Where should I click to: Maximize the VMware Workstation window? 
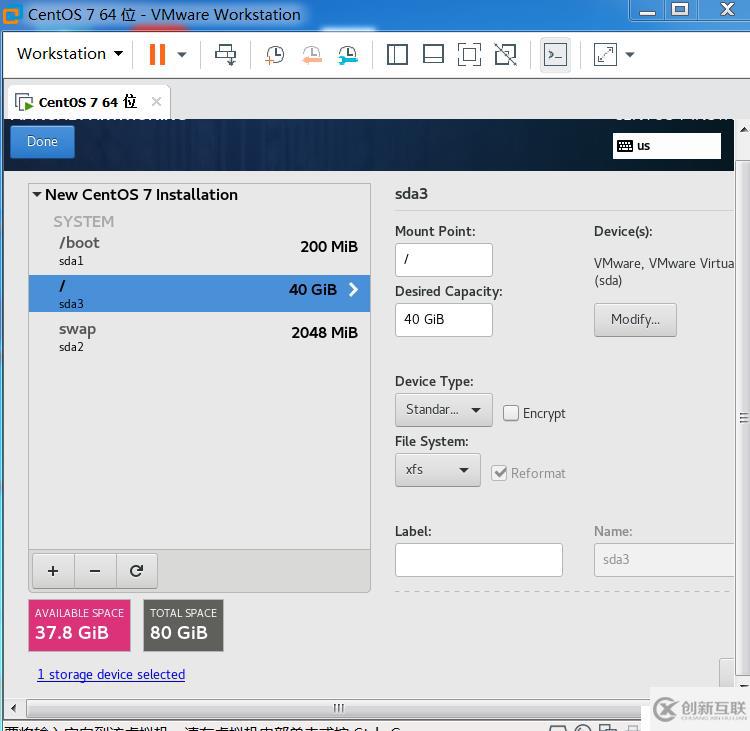(680, 10)
